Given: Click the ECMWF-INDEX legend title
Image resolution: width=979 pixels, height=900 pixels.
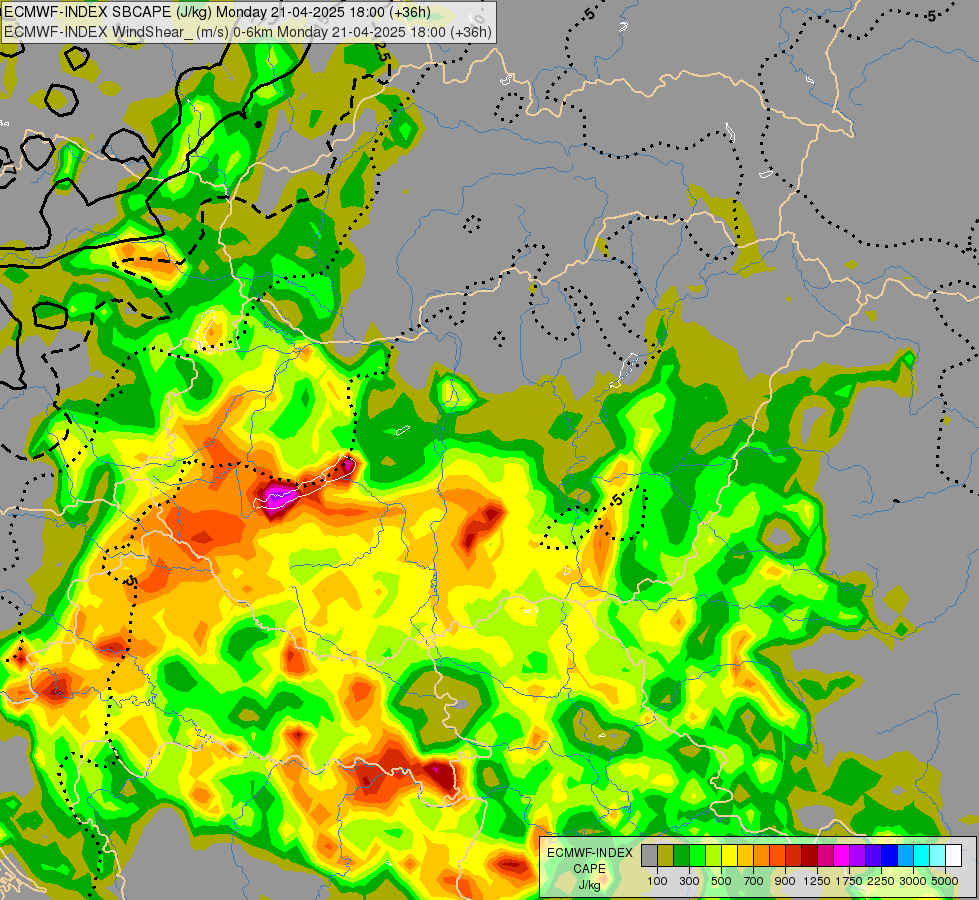Looking at the screenshot, I should click(x=590, y=853).
